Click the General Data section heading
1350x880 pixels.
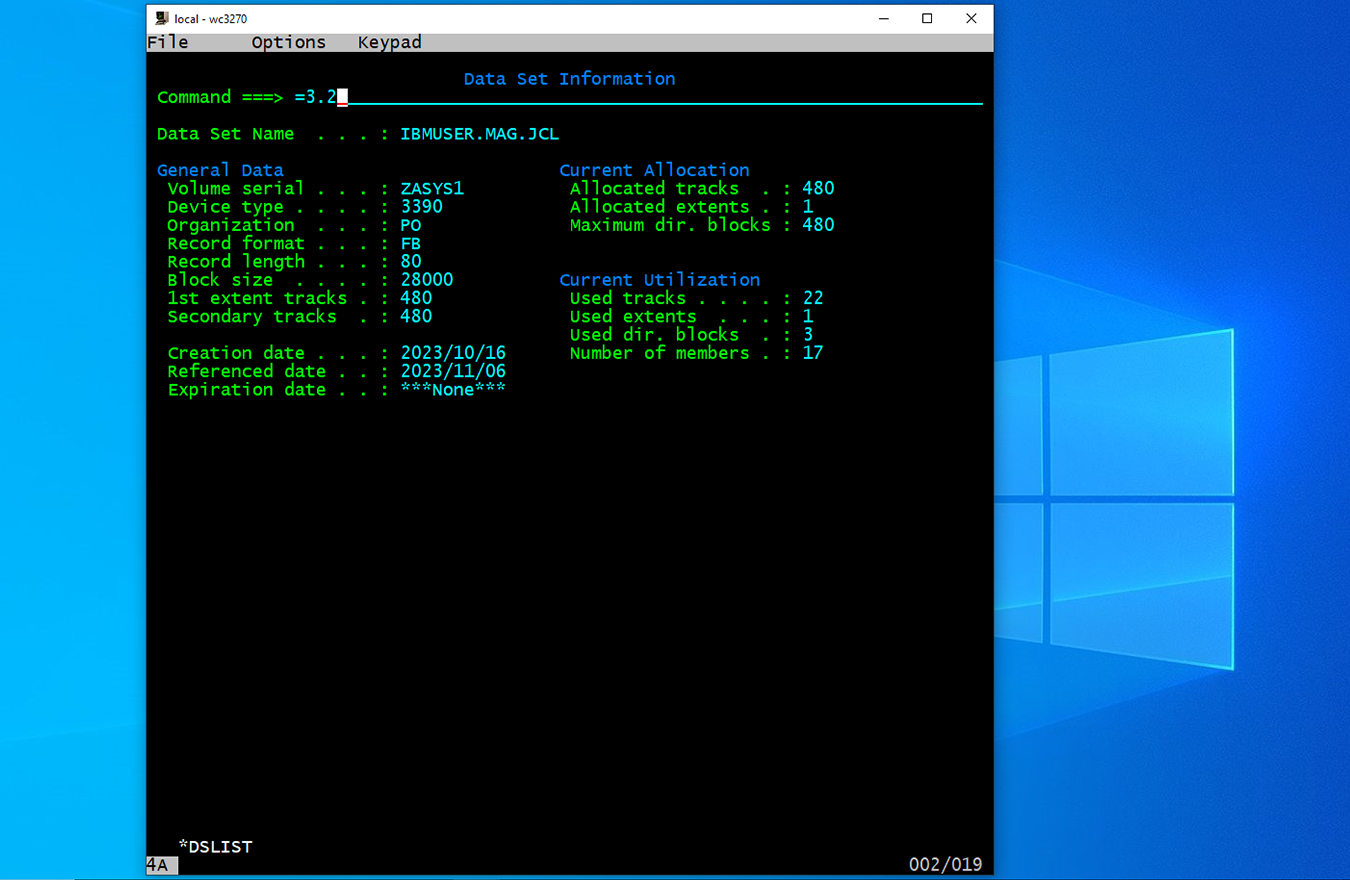(x=220, y=170)
